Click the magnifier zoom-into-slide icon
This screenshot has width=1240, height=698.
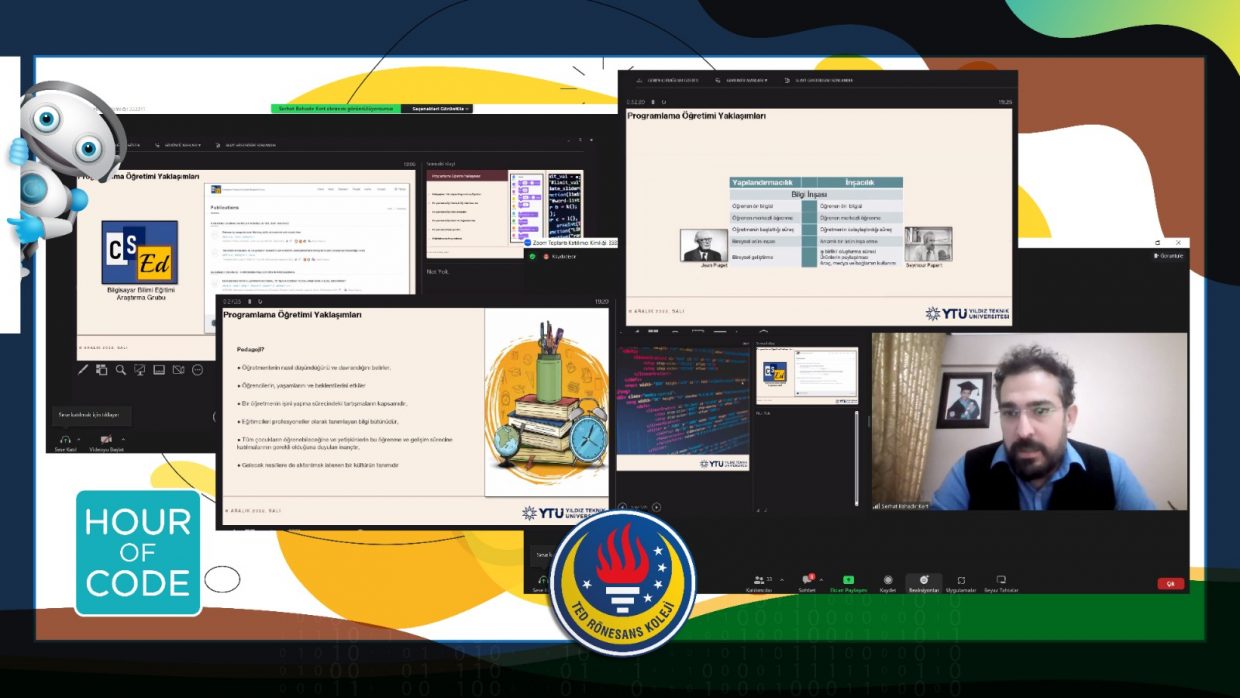point(121,370)
